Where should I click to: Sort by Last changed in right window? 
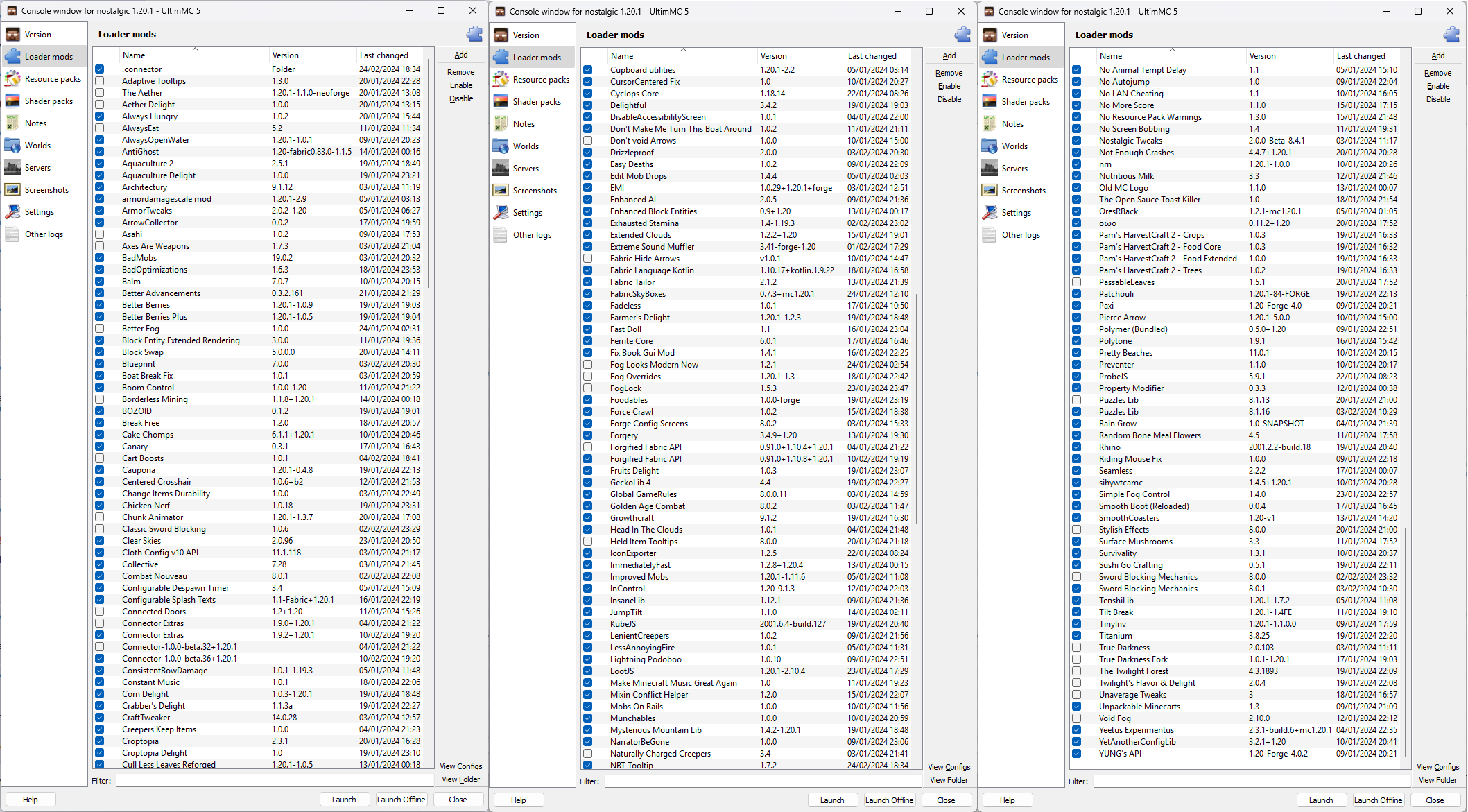tap(1366, 56)
